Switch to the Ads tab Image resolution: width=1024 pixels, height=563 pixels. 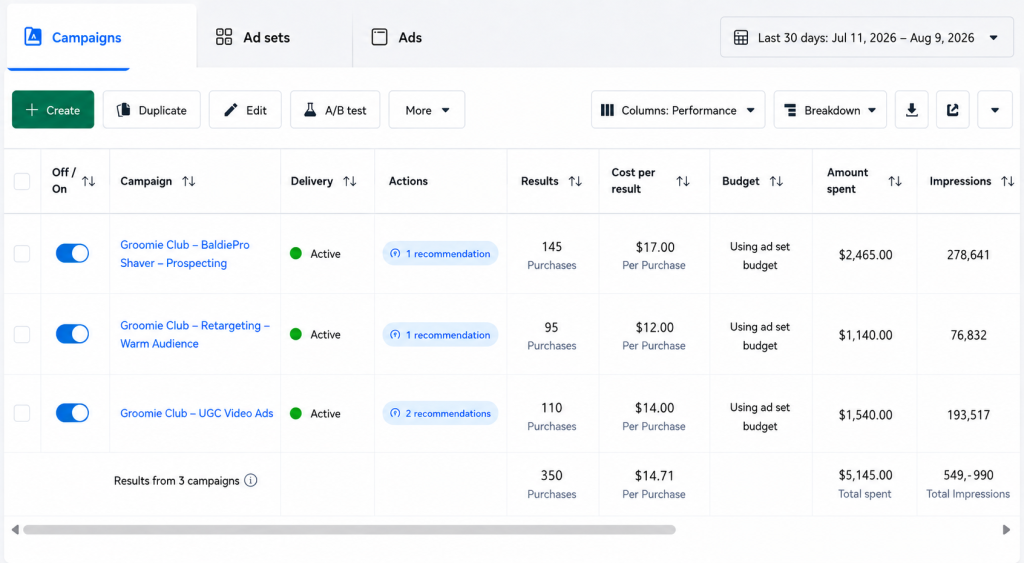(397, 37)
